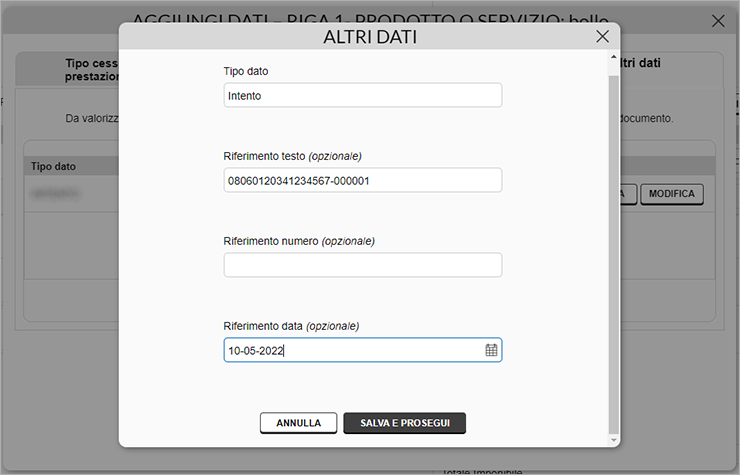
Task: Click the MODIFICA button in the background table
Action: coord(671,194)
